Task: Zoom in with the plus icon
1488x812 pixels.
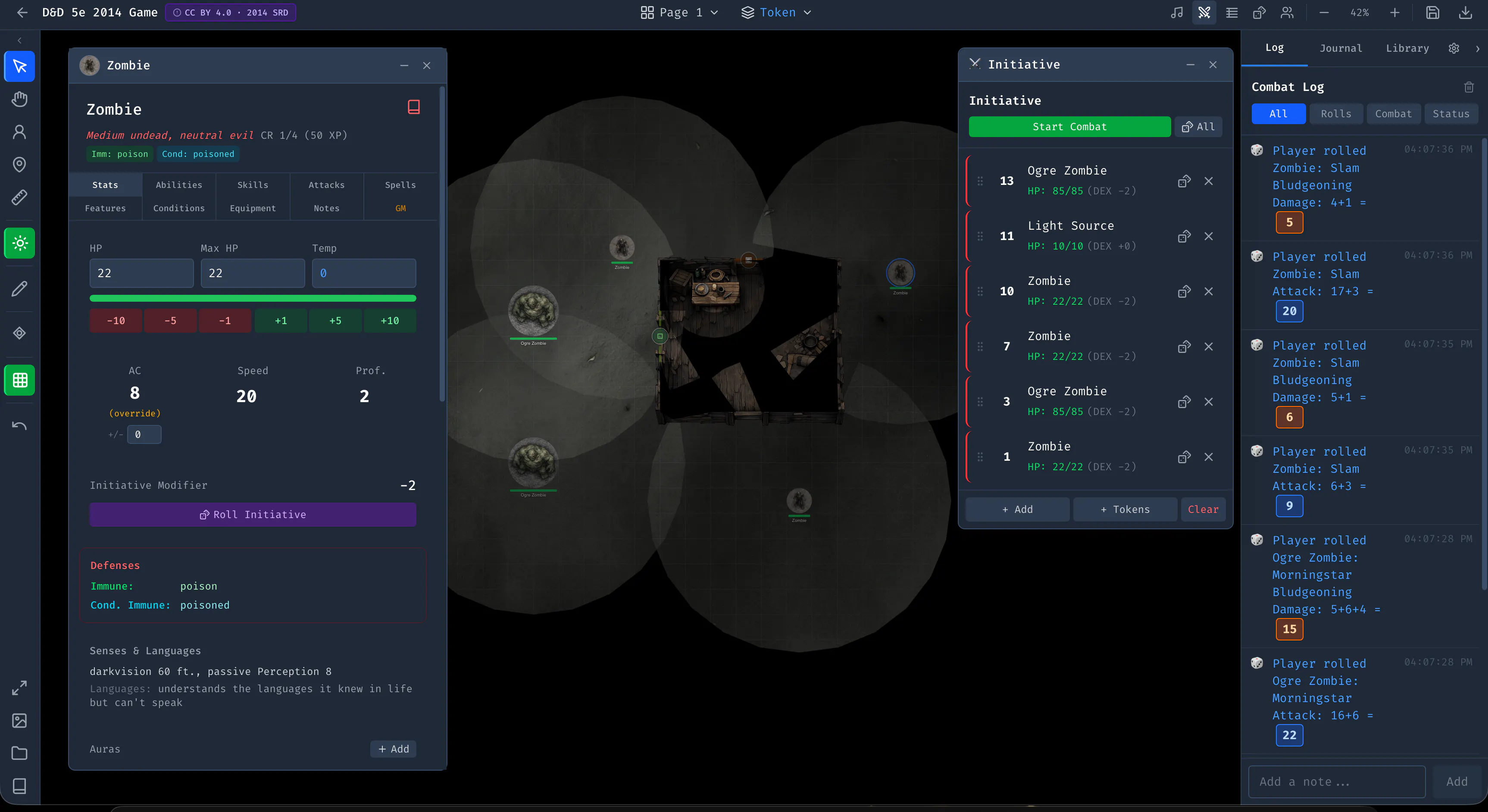Action: click(x=1395, y=12)
